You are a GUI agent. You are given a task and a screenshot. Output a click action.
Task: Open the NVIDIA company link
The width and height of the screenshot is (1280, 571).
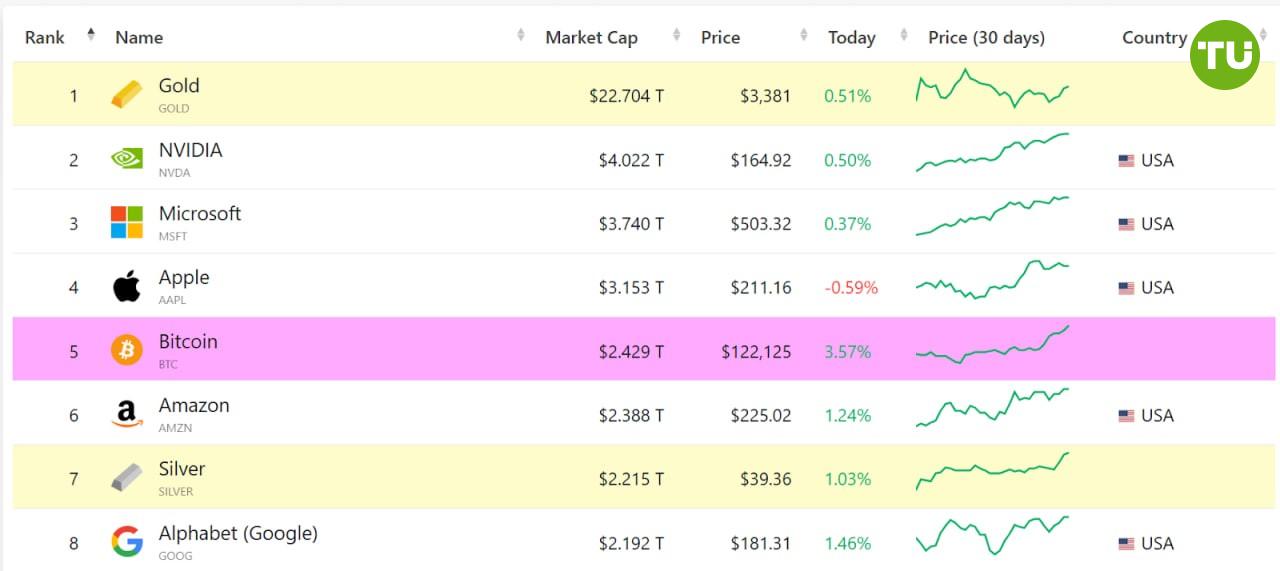(190, 150)
